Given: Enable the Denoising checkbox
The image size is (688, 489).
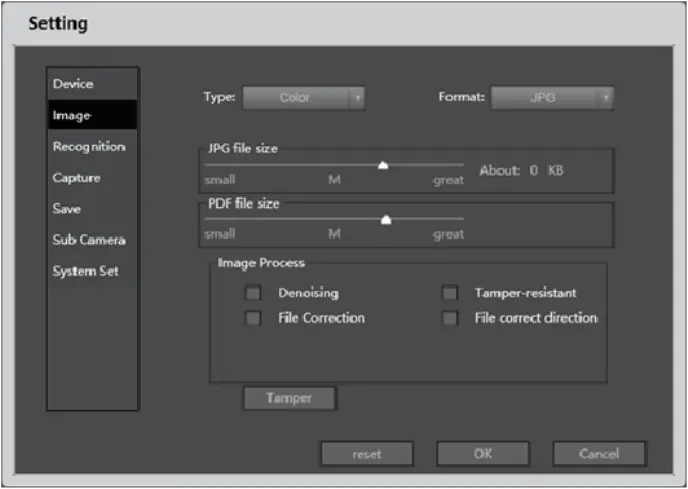Looking at the screenshot, I should (x=254, y=293).
